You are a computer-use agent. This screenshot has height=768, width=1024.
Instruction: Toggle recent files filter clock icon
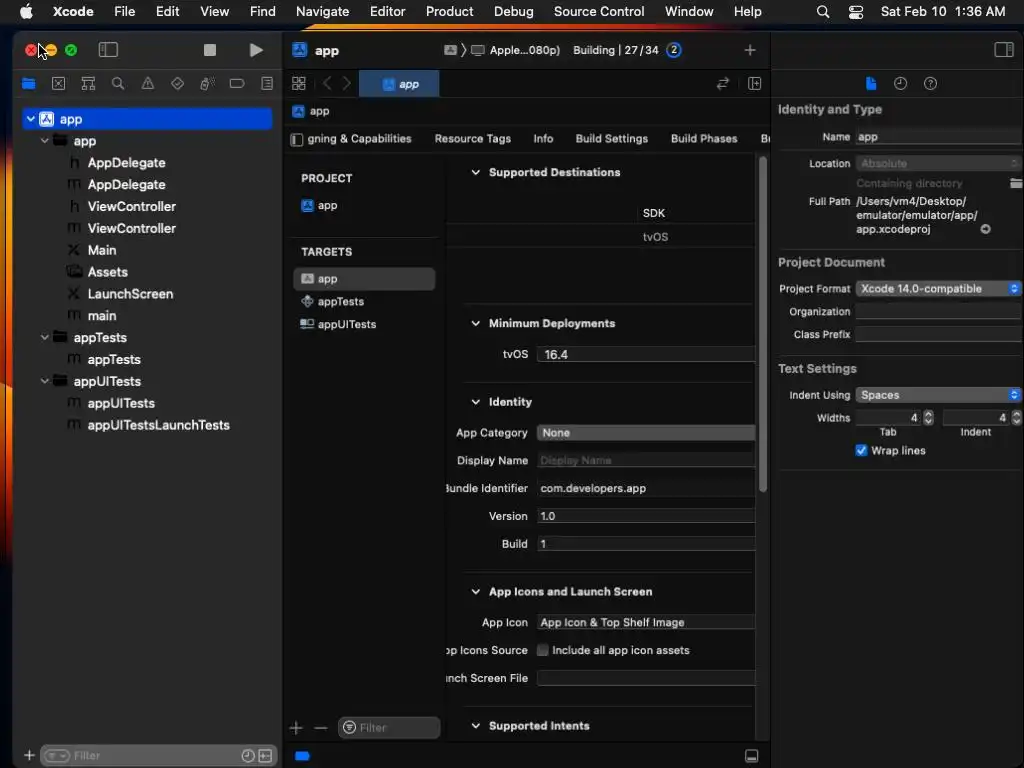pos(248,756)
